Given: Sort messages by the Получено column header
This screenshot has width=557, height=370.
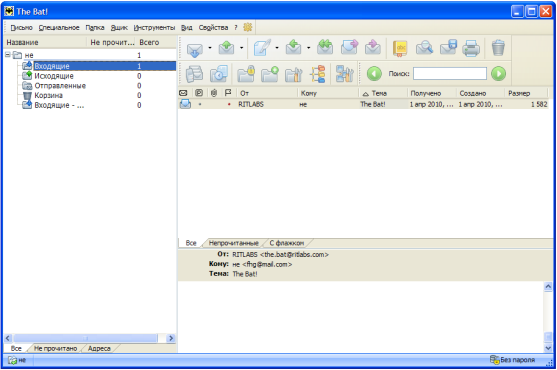Looking at the screenshot, I should coord(426,93).
